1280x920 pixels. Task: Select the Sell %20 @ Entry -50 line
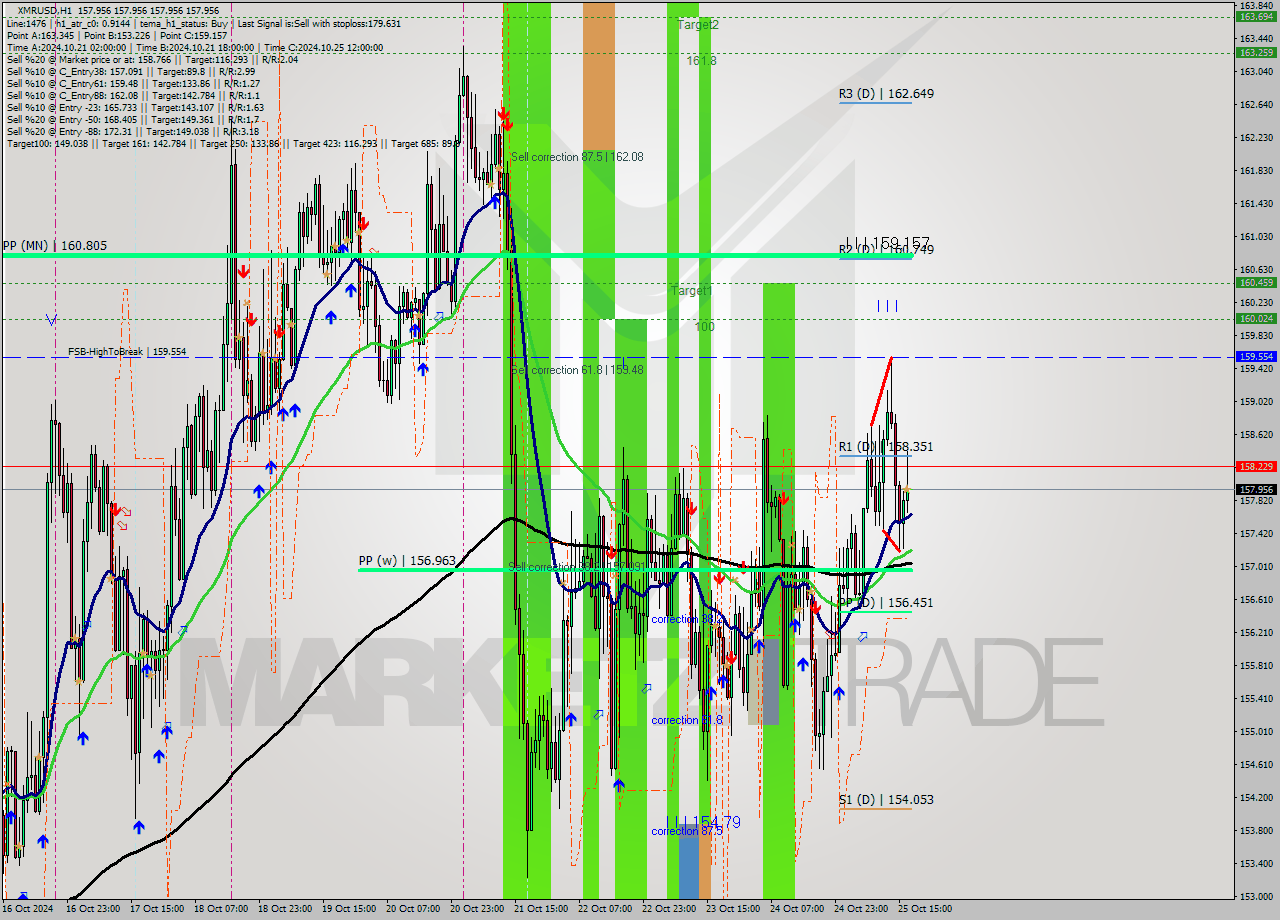pos(133,119)
